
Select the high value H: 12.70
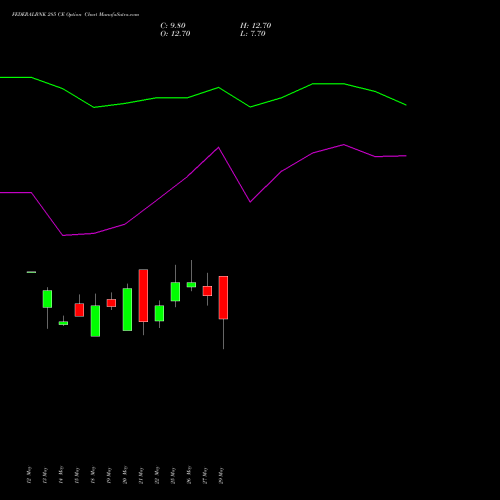[x=255, y=26]
